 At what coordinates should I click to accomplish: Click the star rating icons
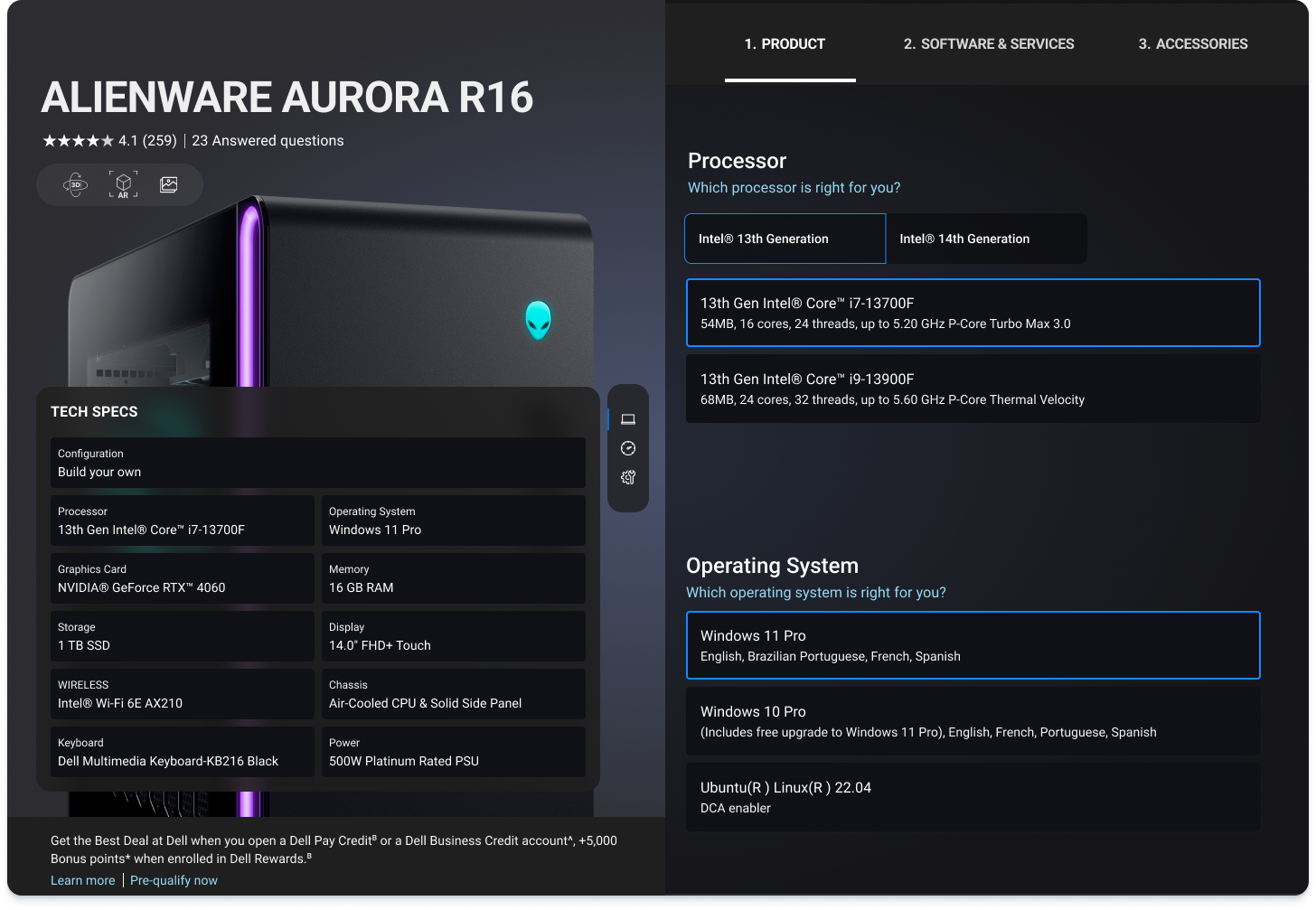[x=79, y=141]
